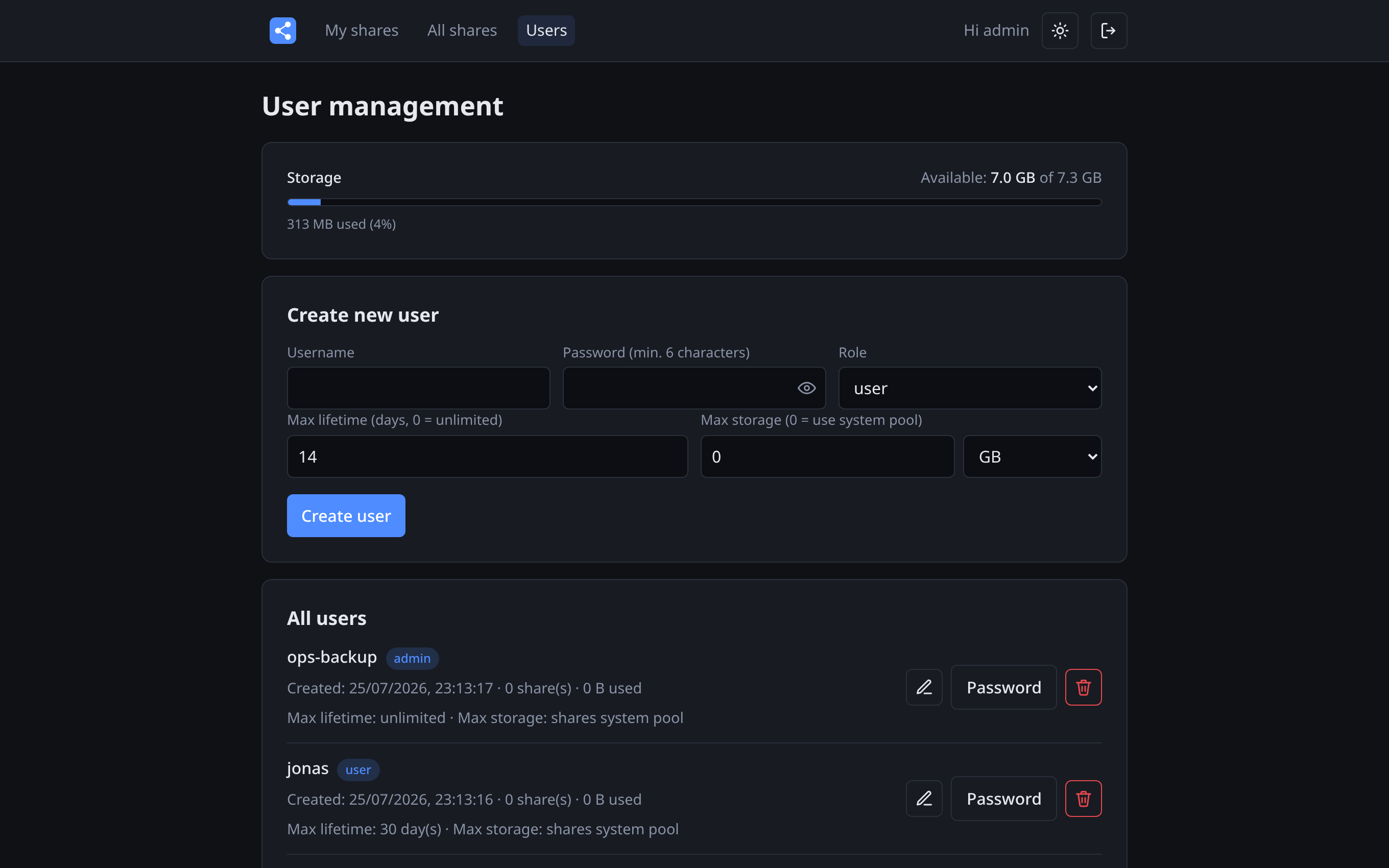Screen dimensions: 1389x868
Task: Click the jonas username
Action: [x=307, y=768]
